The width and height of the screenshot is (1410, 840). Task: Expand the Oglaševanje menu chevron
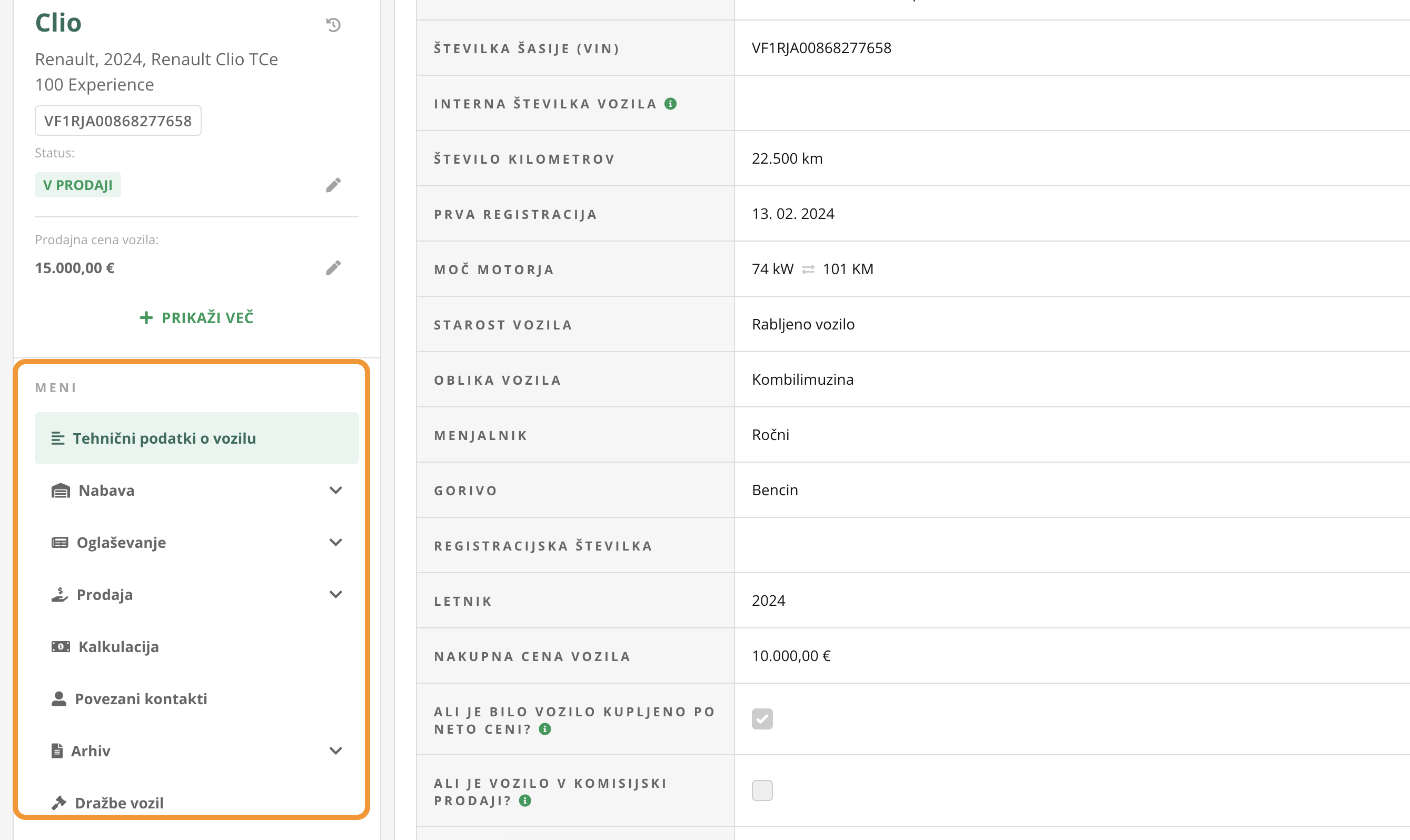pos(336,542)
